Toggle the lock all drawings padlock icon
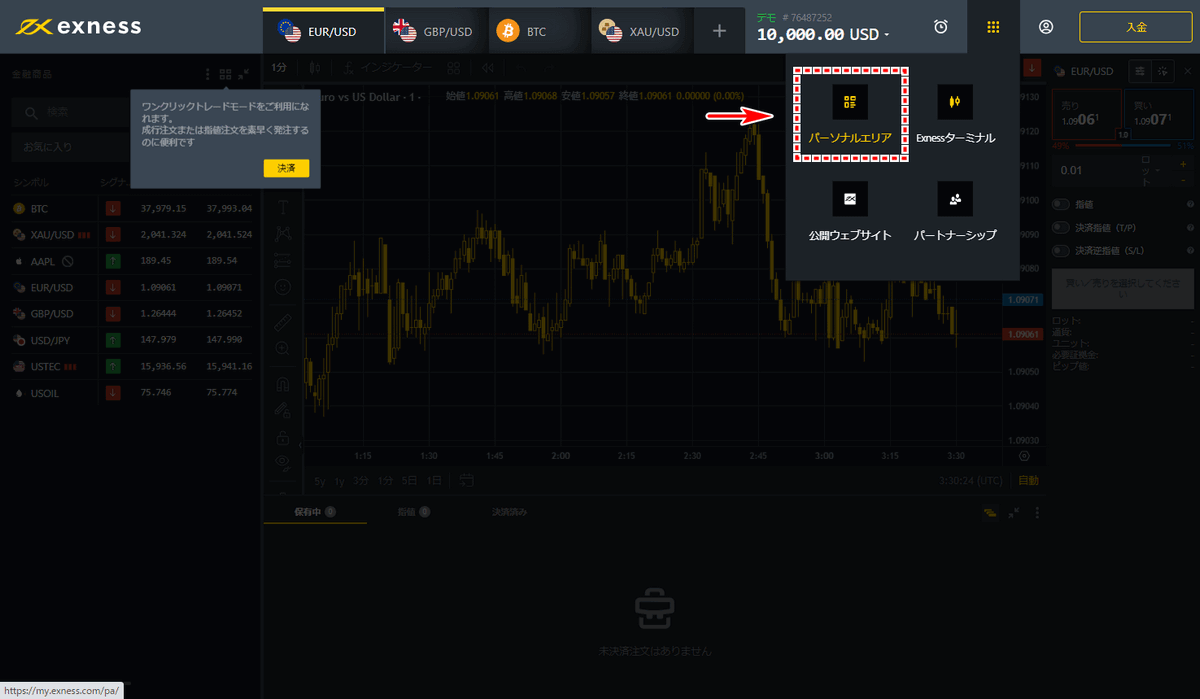Screen dimensions: 1200x699 [x=284, y=438]
